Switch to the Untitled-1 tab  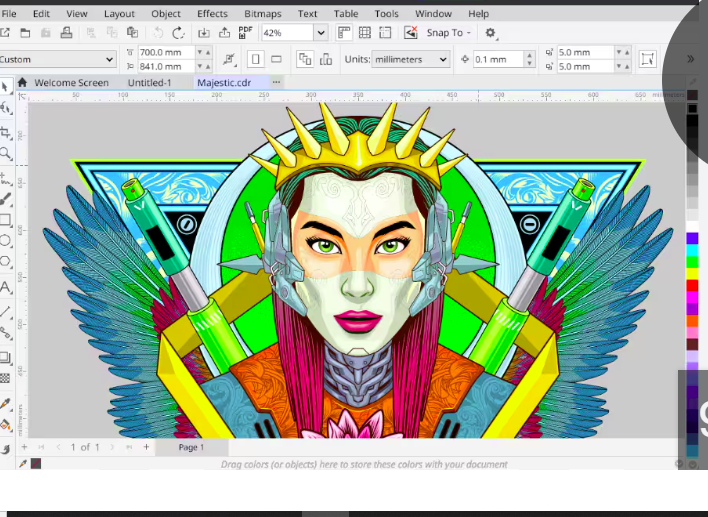pos(149,83)
